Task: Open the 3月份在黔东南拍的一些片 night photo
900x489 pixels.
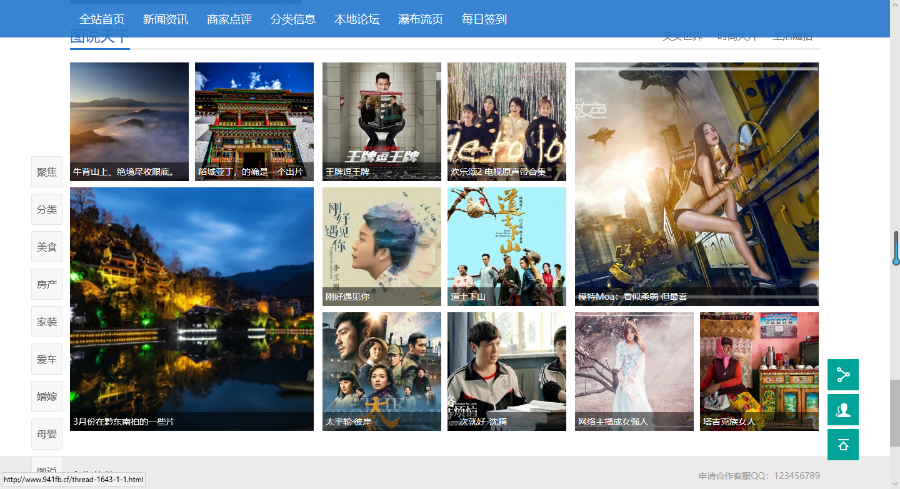Action: click(x=192, y=309)
